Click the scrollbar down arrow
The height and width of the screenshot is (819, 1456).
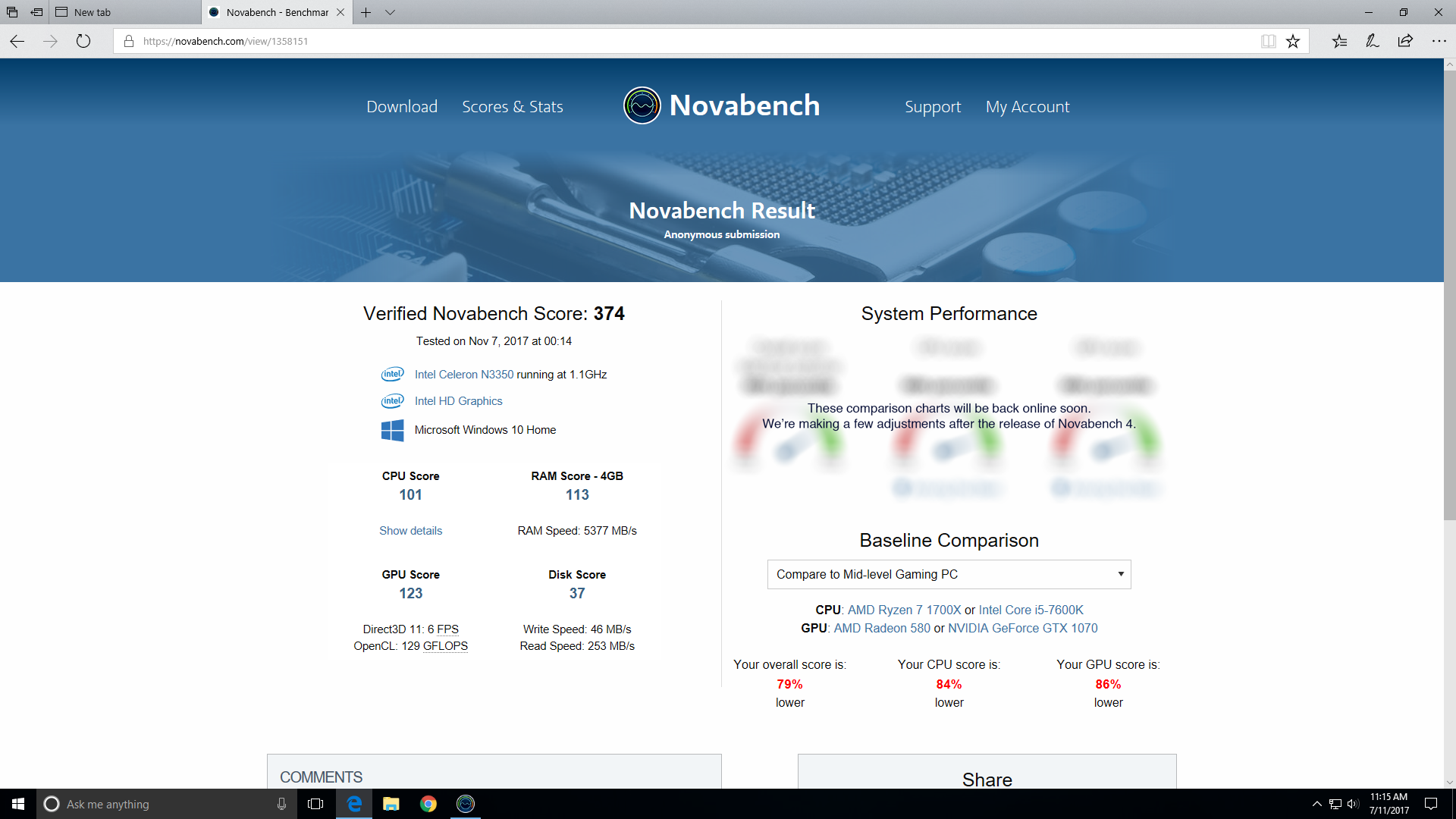[x=1449, y=782]
